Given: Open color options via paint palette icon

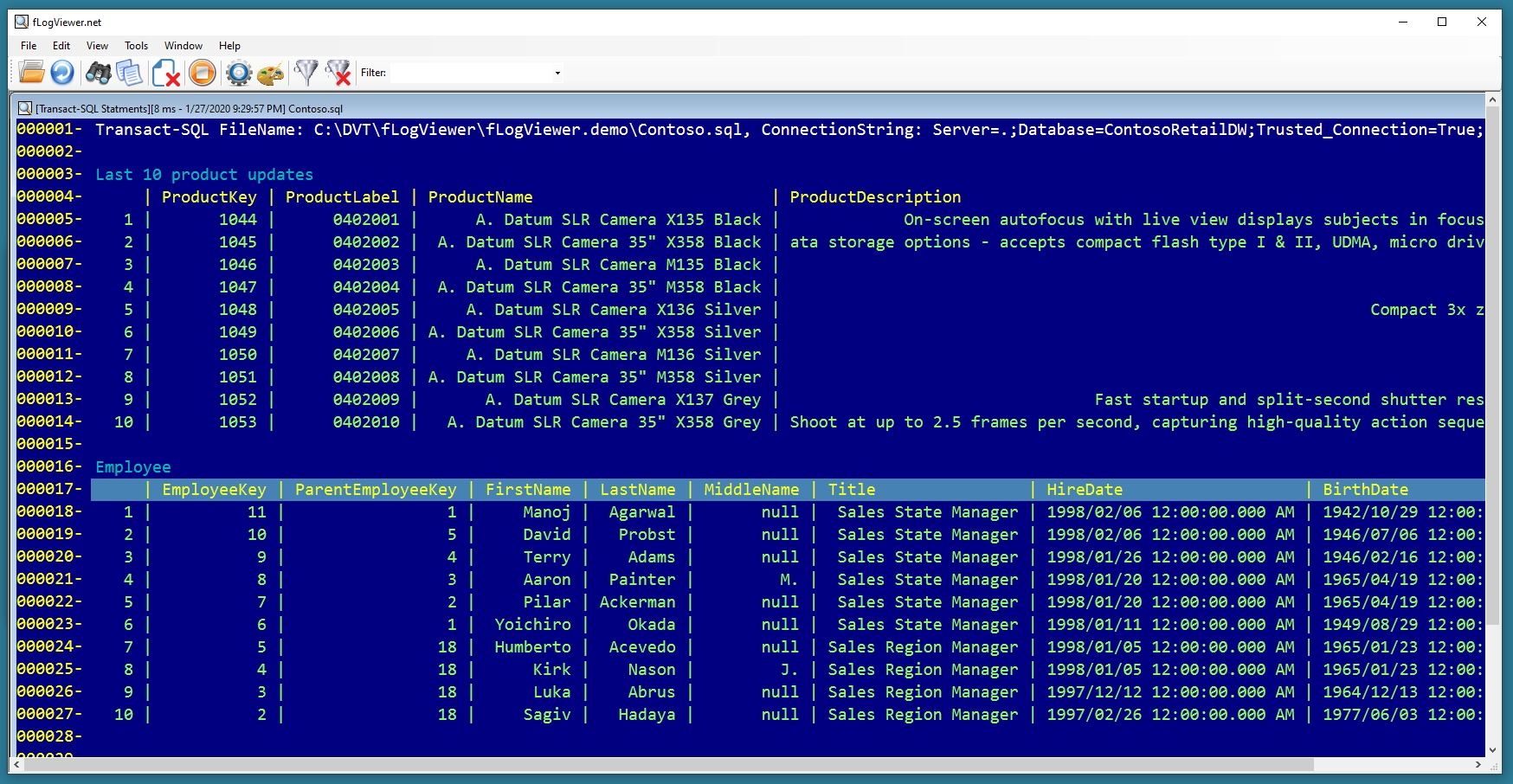Looking at the screenshot, I should [x=271, y=73].
